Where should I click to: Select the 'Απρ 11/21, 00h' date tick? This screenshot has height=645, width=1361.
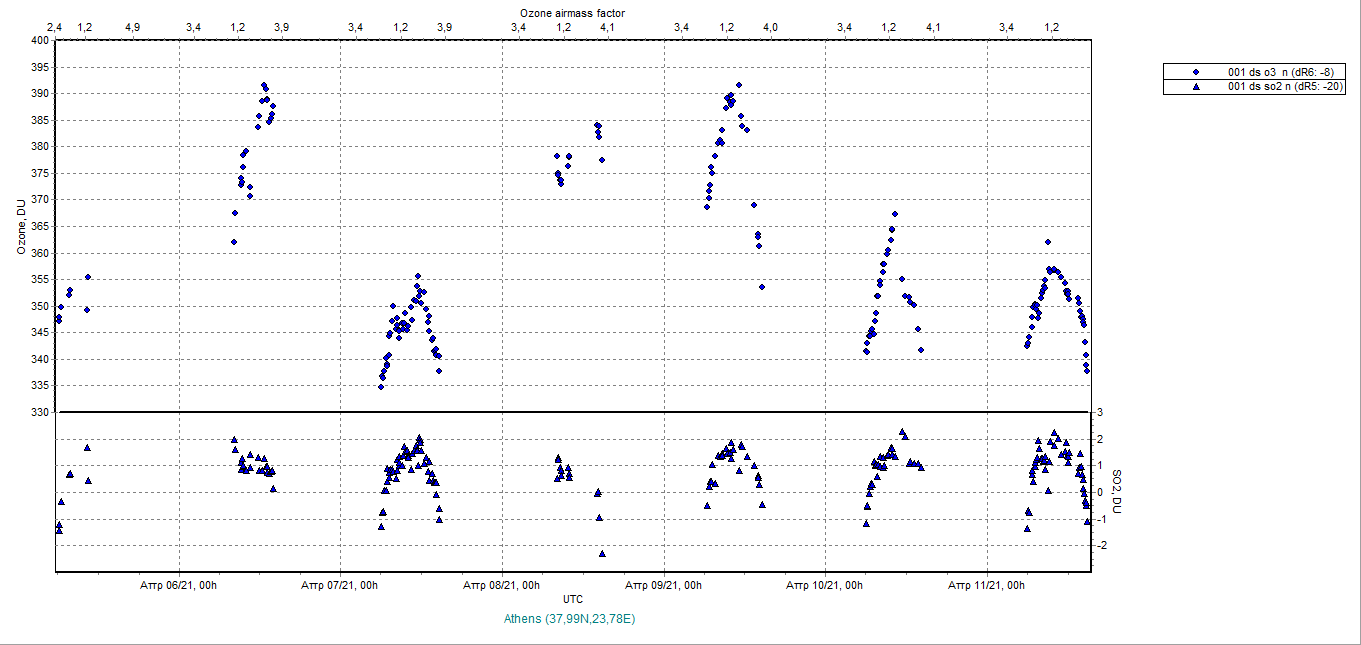(988, 585)
